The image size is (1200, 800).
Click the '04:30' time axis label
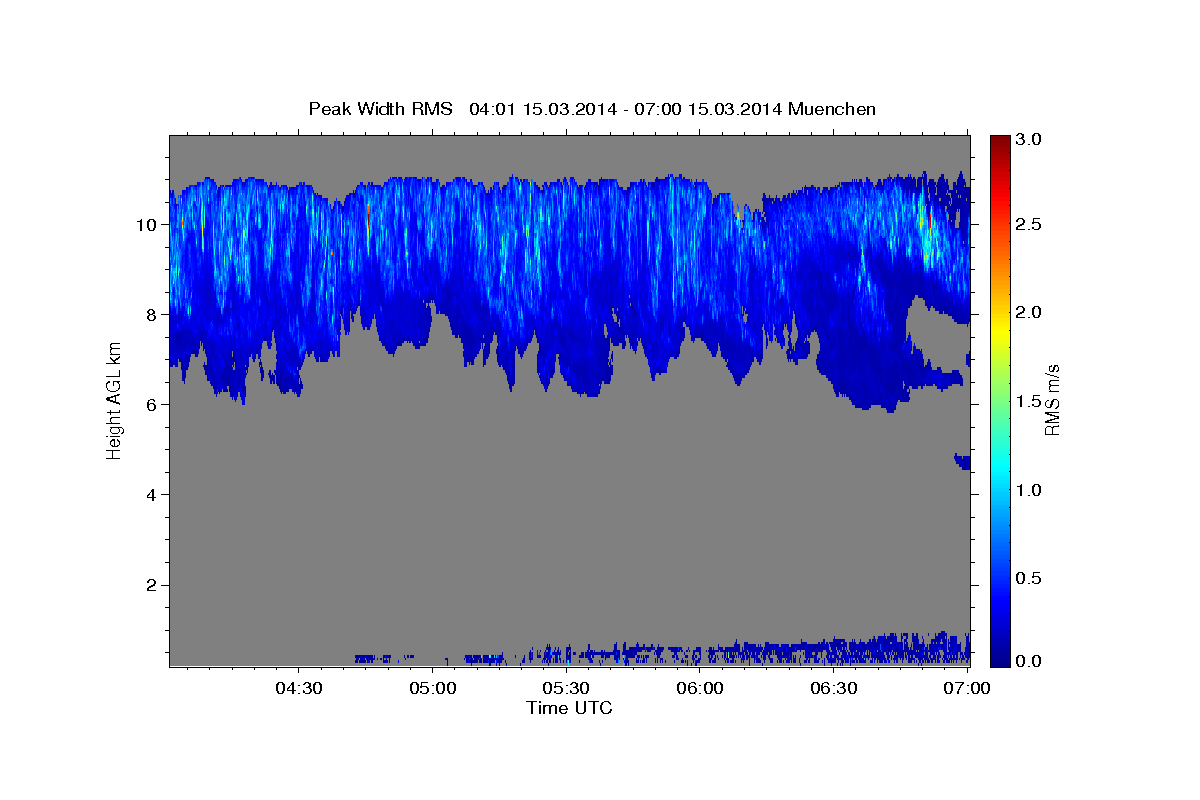pos(298,688)
